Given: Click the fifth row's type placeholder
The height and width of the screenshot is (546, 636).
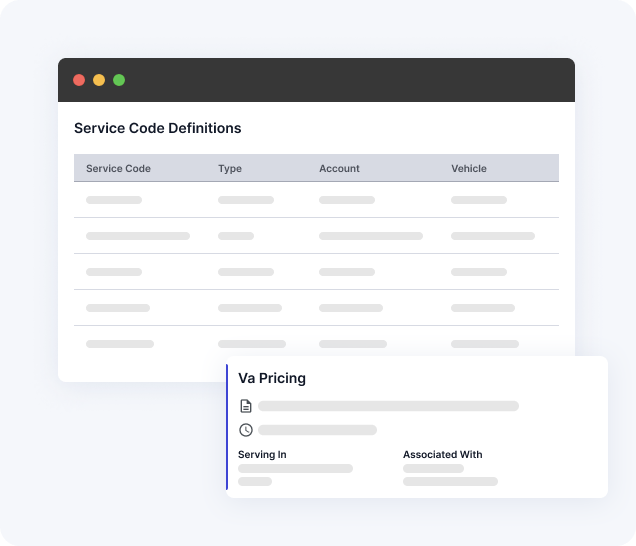Looking at the screenshot, I should pyautogui.click(x=252, y=344).
